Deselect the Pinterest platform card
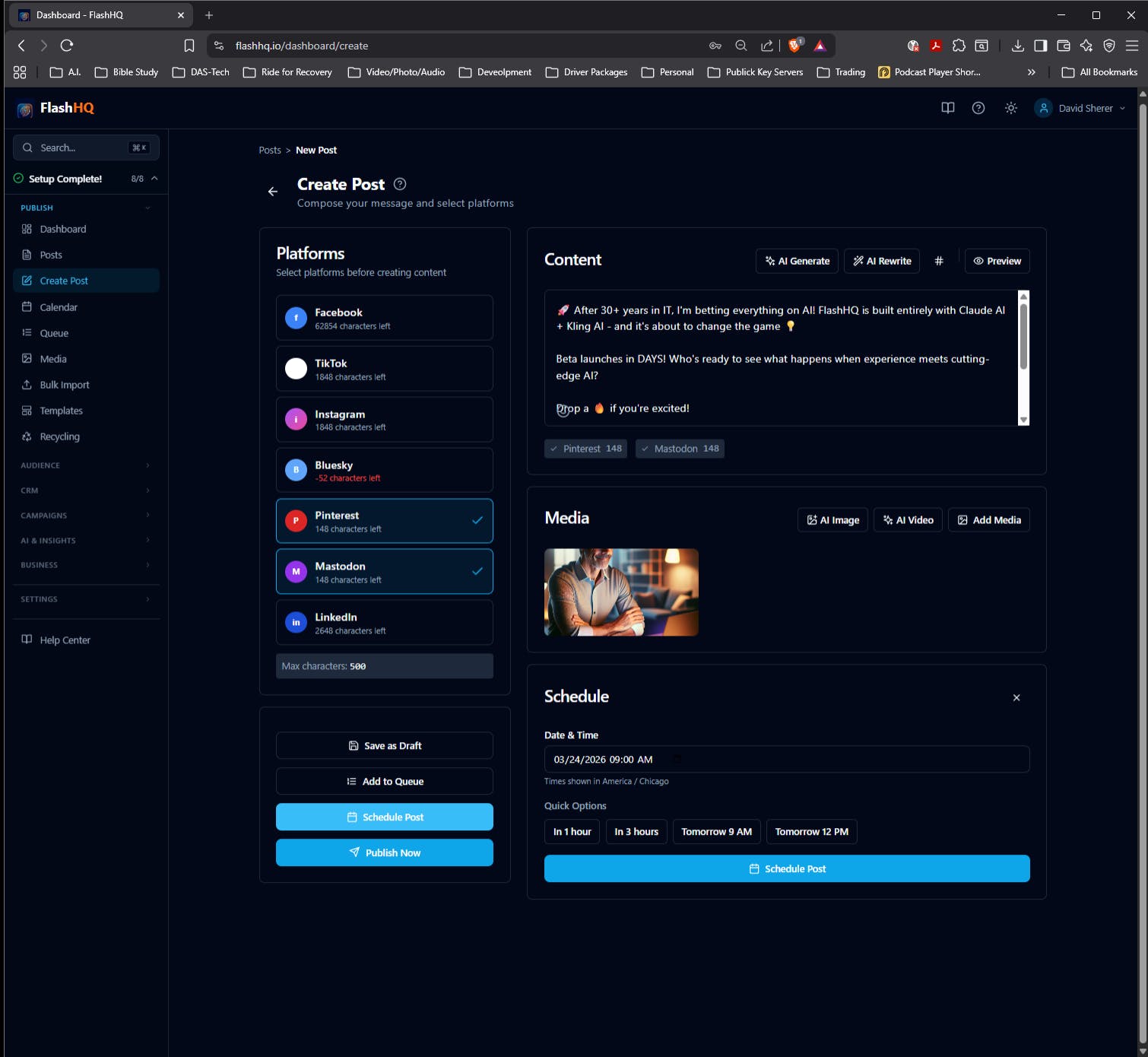 (384, 521)
